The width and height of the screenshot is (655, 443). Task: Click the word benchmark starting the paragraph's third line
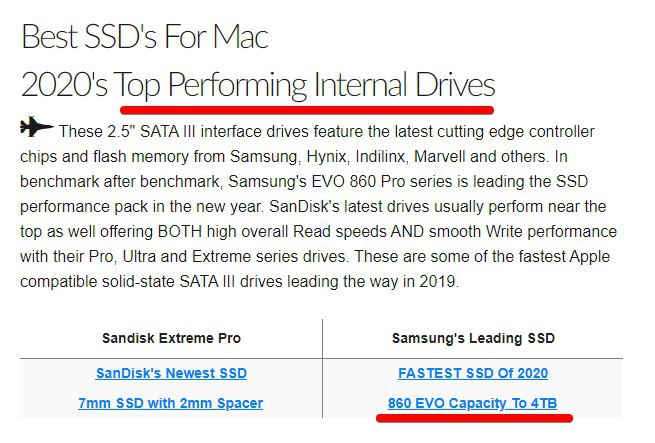pyautogui.click(x=62, y=182)
